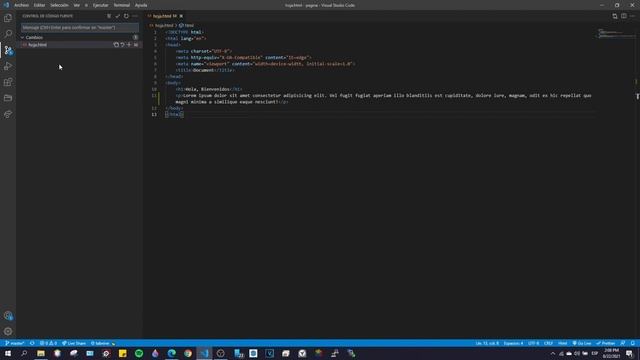Show hidden system tray icons
640x360 pixels.
tap(553, 353)
